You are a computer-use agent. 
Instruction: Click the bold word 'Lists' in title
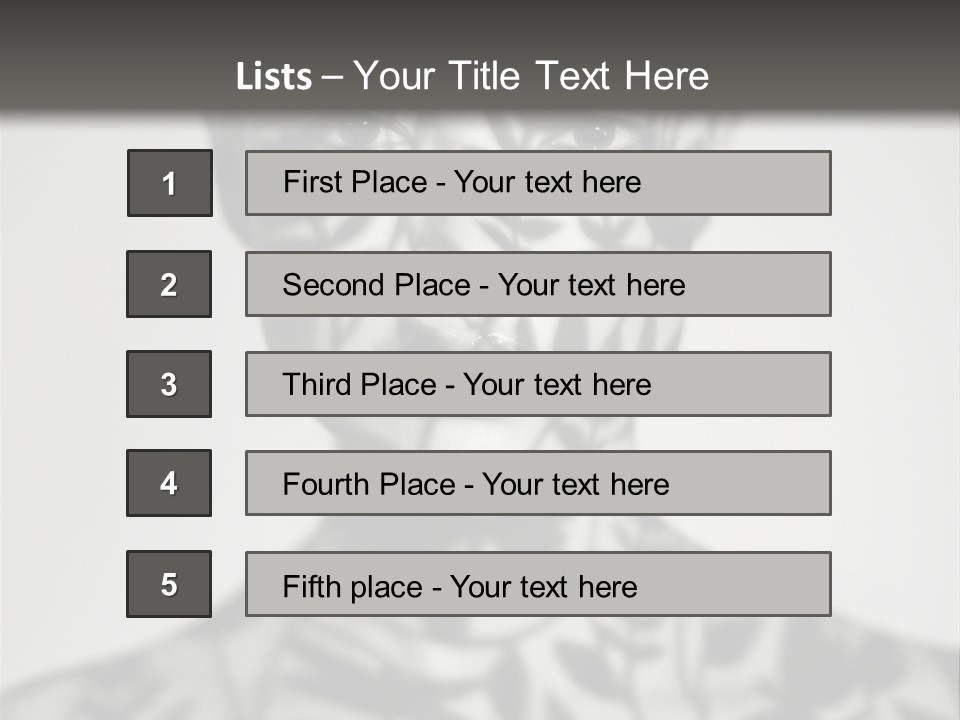coord(273,77)
